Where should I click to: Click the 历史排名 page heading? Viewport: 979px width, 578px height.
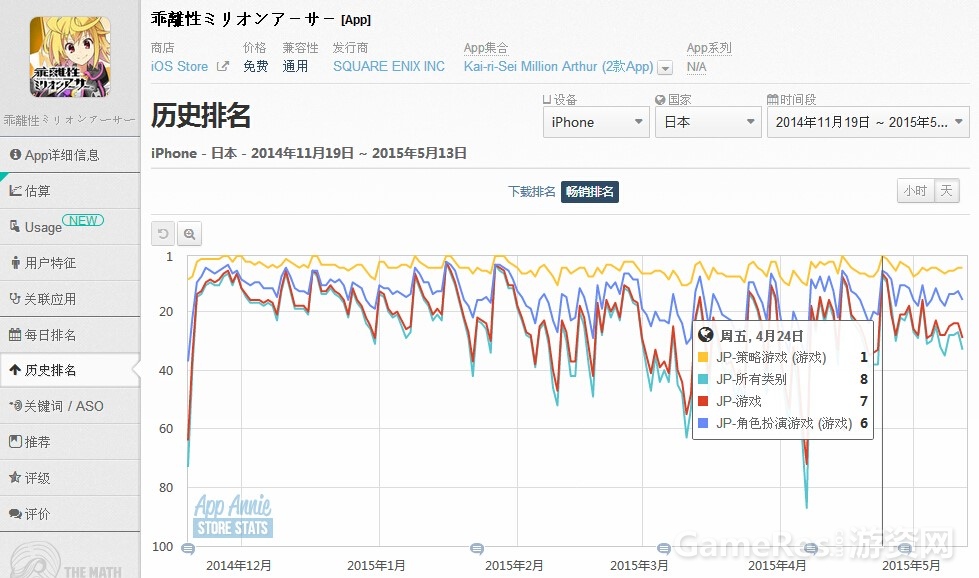point(201,115)
